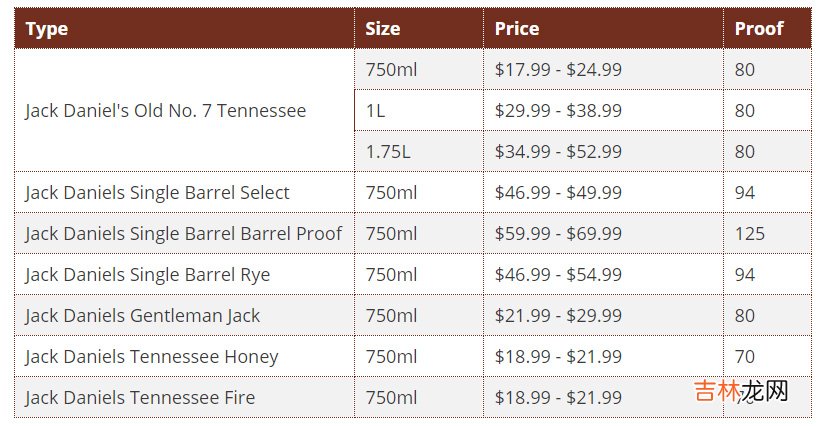The image size is (829, 426).
Task: Click the Price column header
Action: (x=516, y=29)
